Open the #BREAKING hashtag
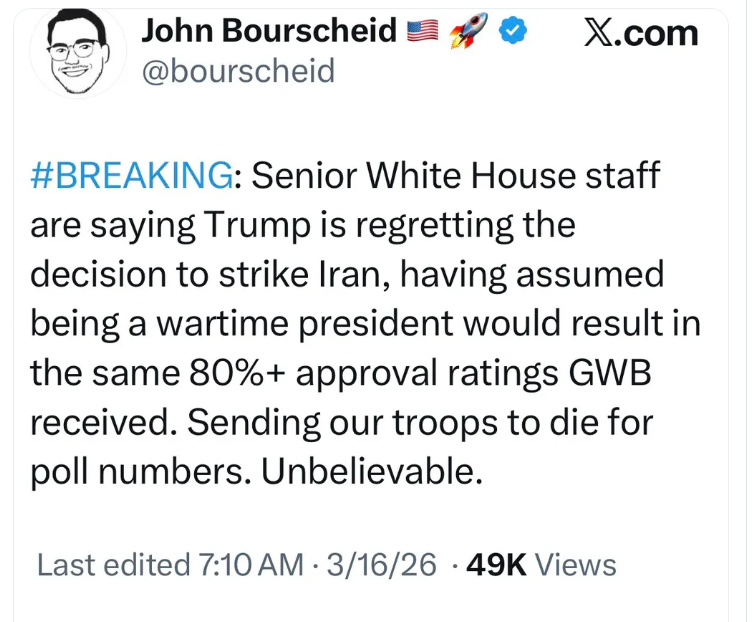Viewport: 752px width, 622px height. pos(131,178)
